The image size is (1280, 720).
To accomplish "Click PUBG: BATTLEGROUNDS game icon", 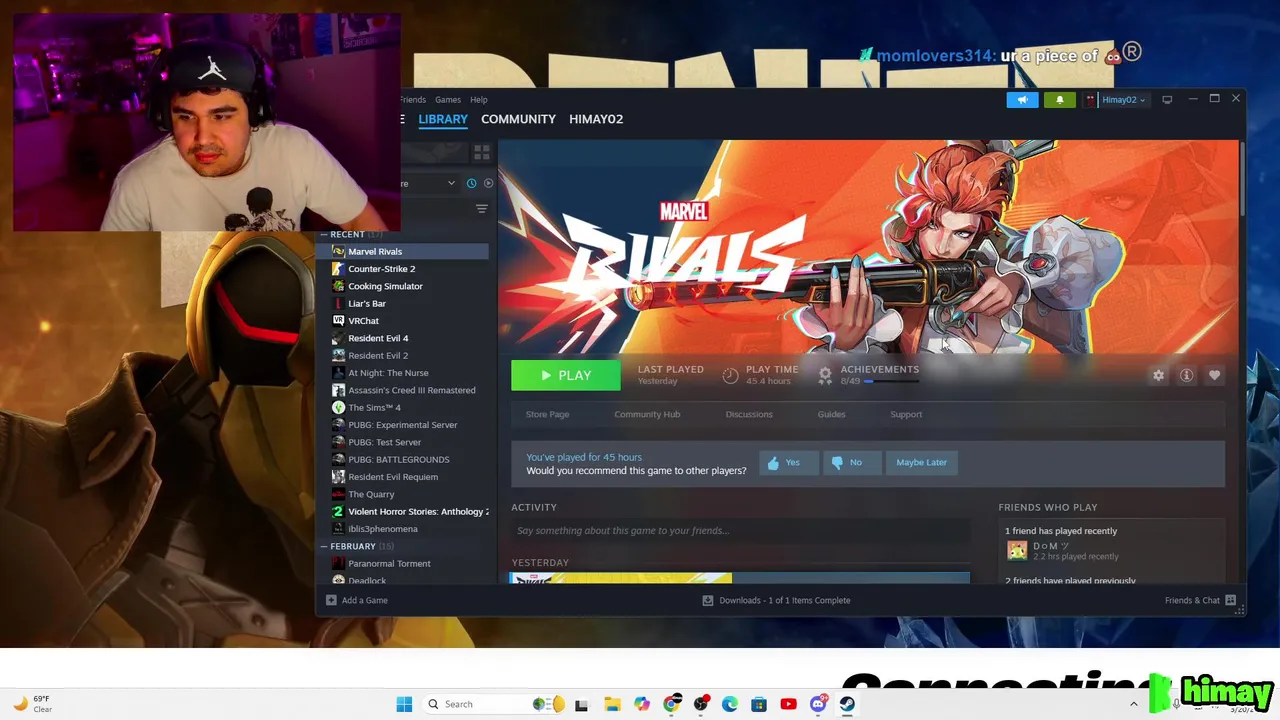I will pyautogui.click(x=338, y=459).
